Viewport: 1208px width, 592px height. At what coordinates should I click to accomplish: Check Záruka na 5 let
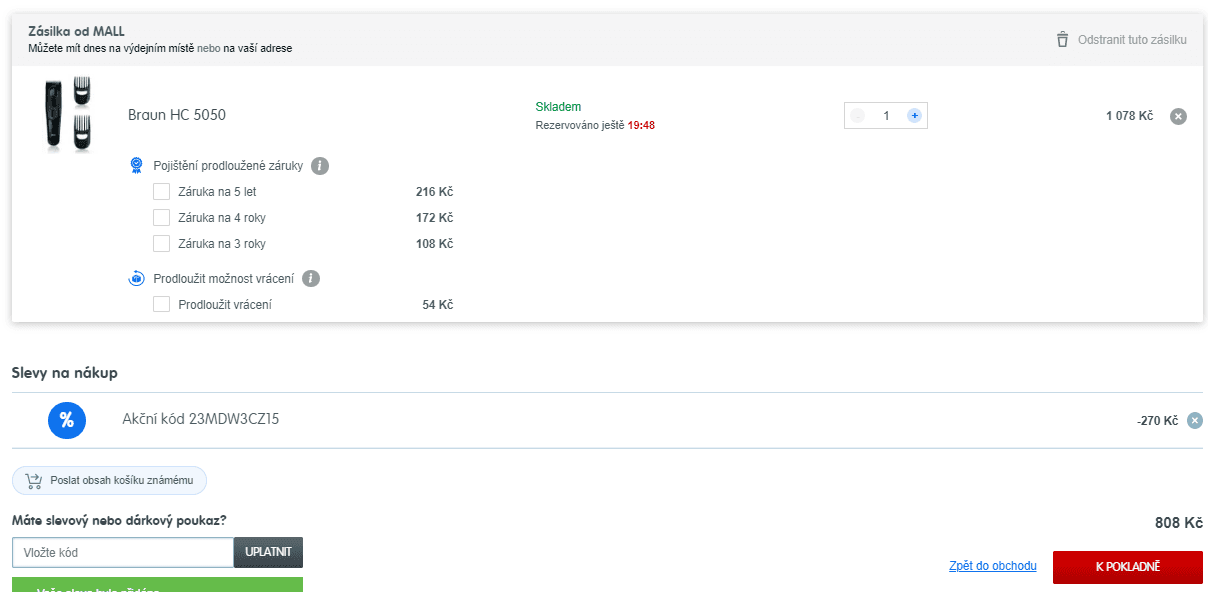(161, 192)
